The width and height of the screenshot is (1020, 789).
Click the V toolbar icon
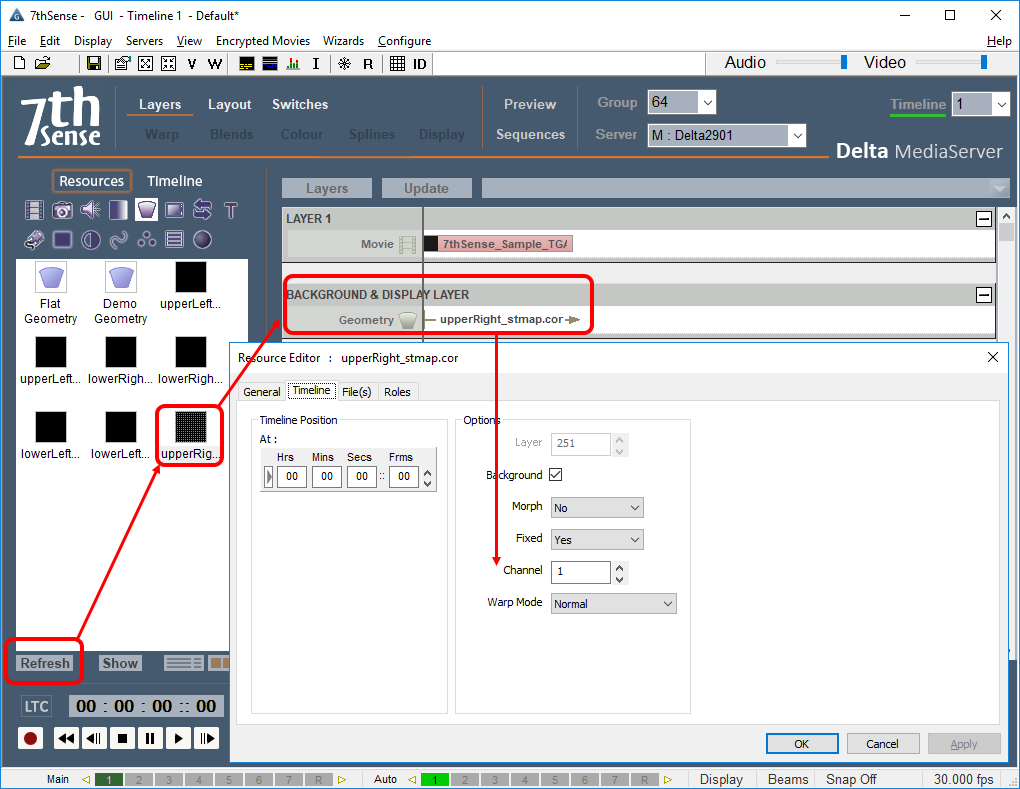point(191,64)
